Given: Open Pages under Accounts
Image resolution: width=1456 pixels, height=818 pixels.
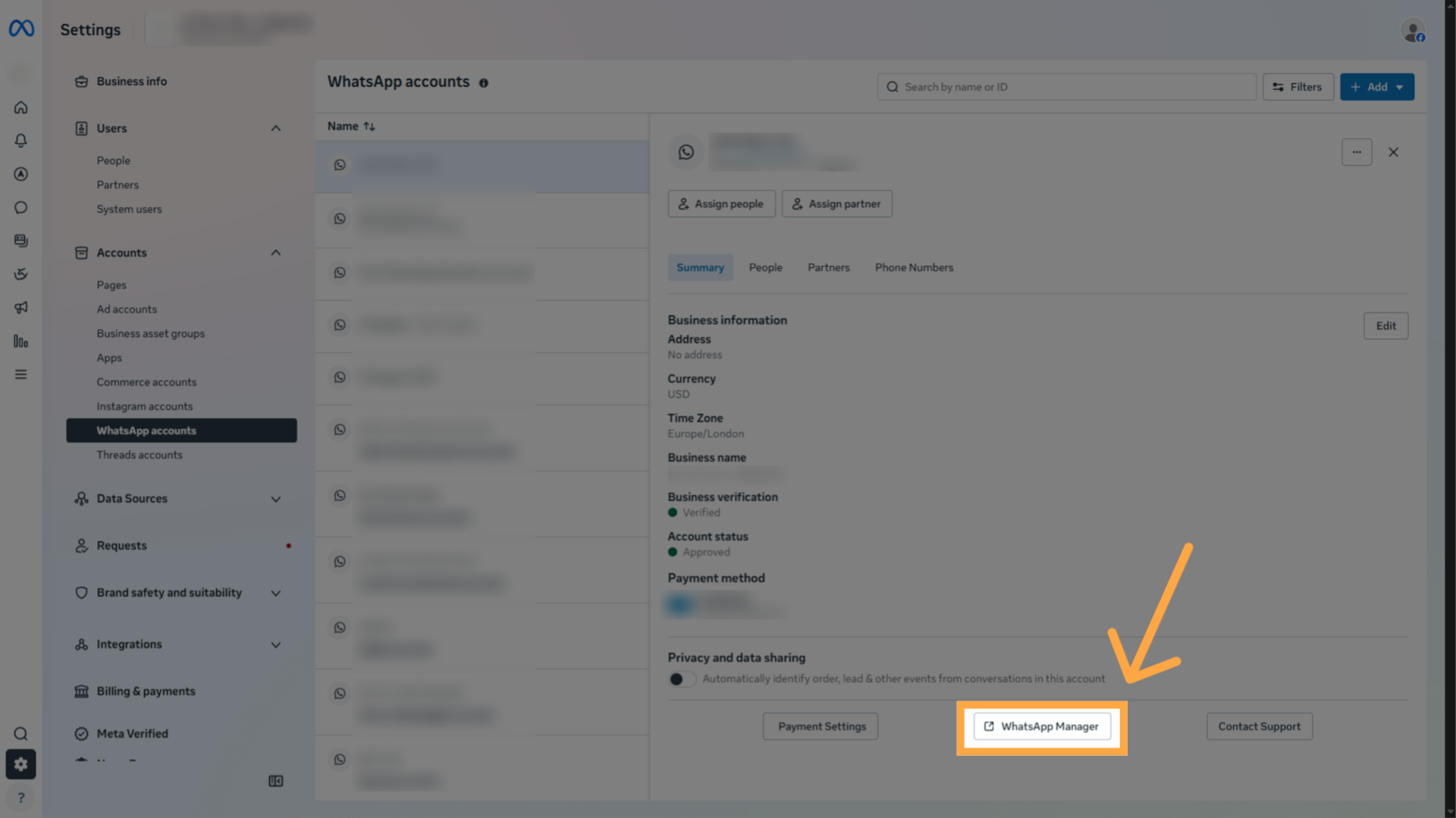Looking at the screenshot, I should [111, 285].
